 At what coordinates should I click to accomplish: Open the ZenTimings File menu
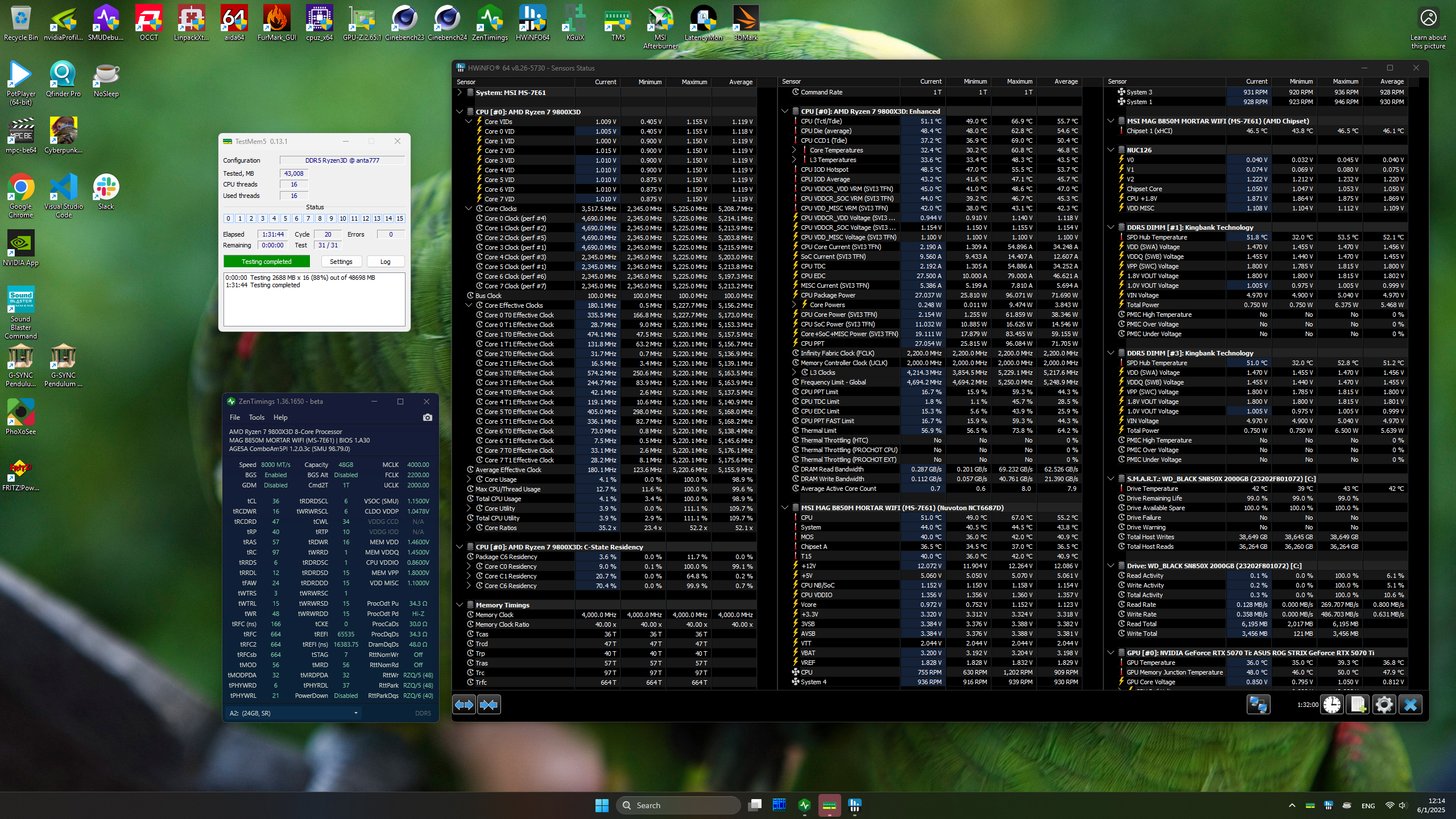coord(235,417)
